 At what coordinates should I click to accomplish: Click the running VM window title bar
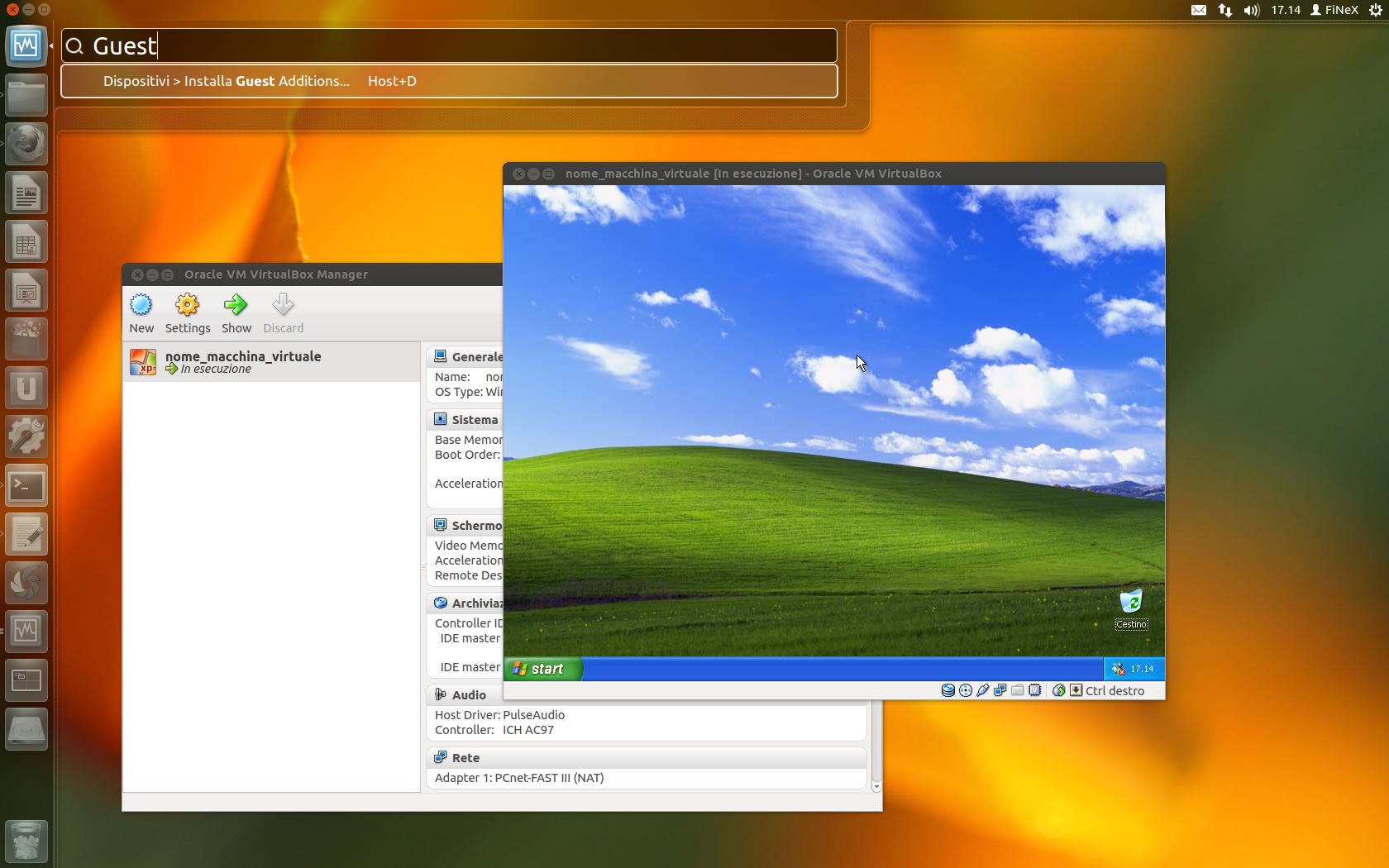tap(834, 174)
